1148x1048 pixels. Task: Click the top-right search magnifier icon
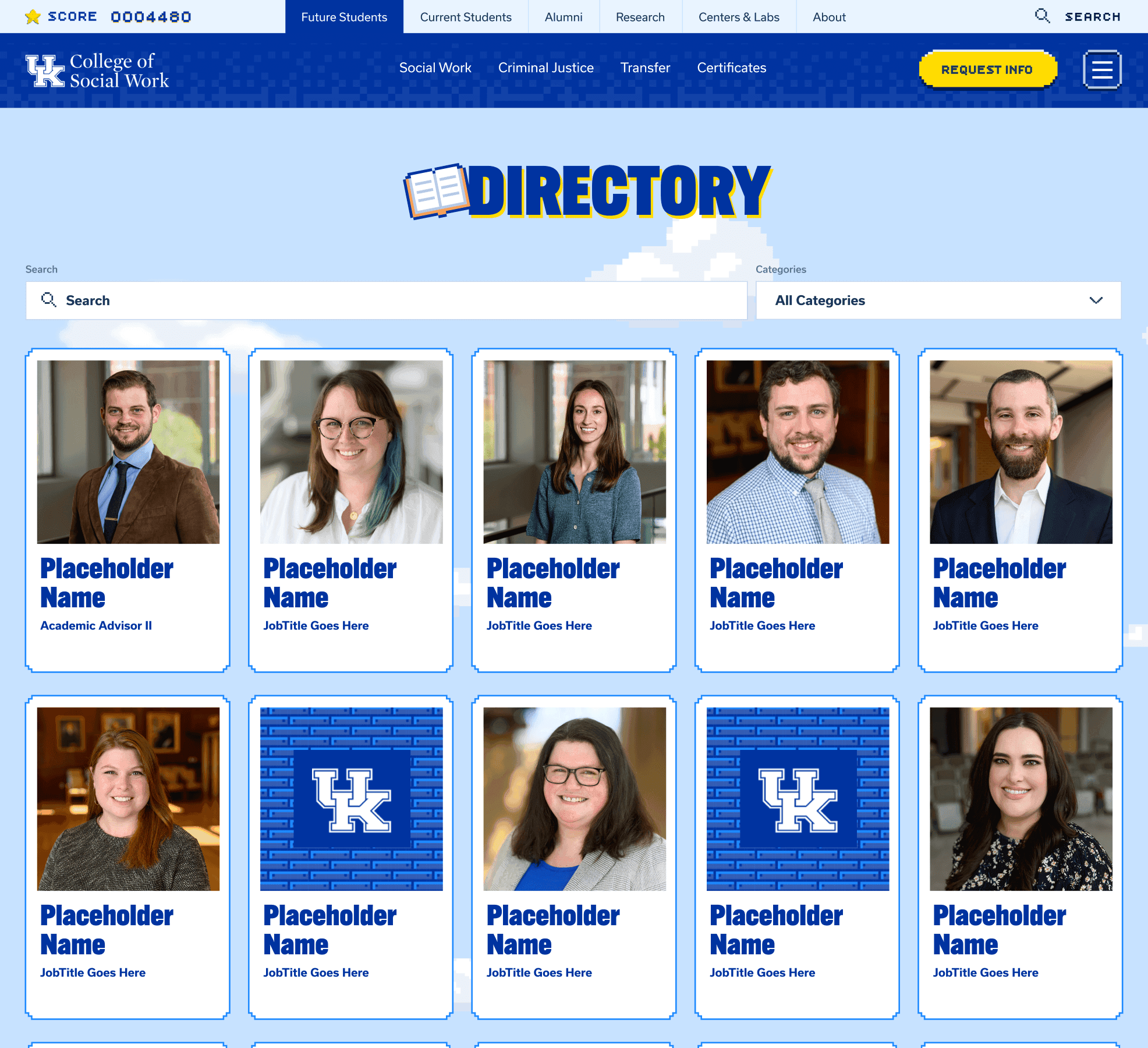(1042, 16)
